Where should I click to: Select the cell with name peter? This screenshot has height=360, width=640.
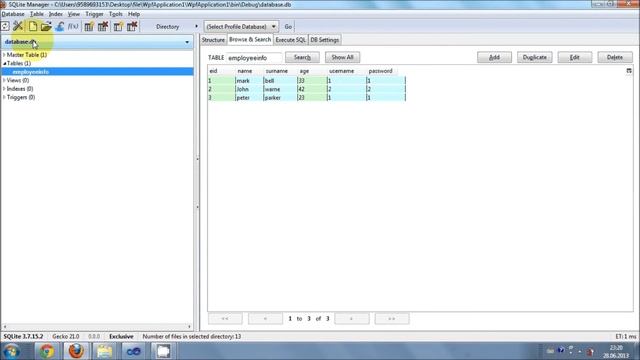click(x=249, y=98)
